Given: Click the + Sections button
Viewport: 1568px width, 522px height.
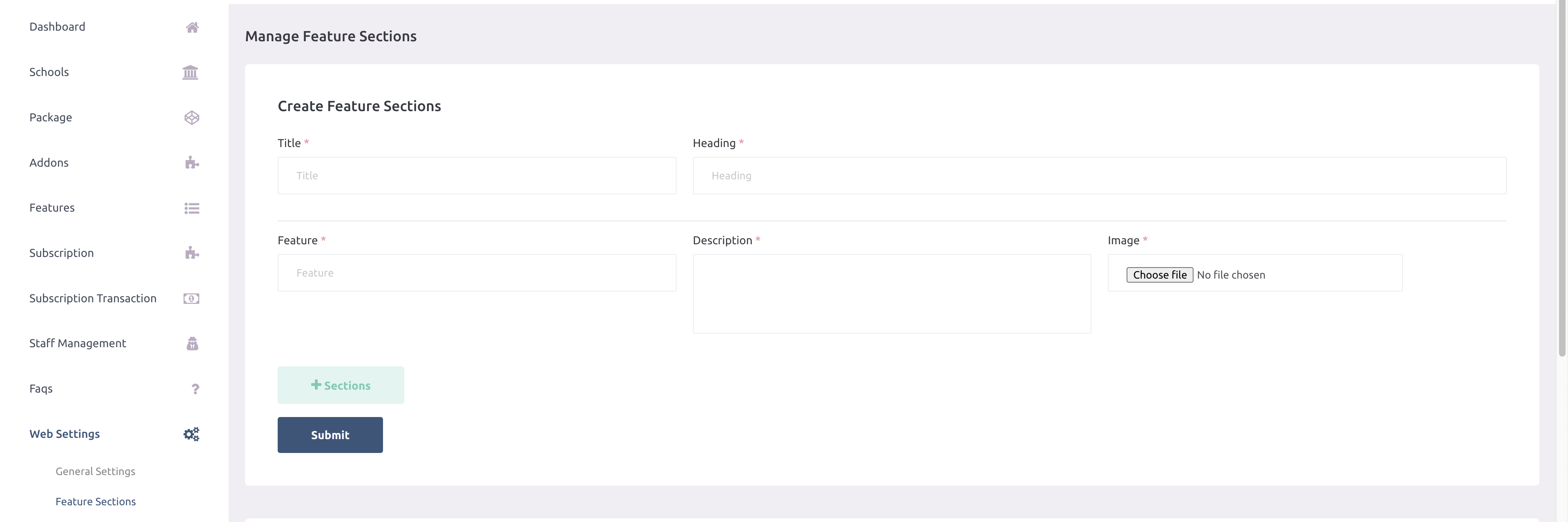Looking at the screenshot, I should [x=340, y=385].
